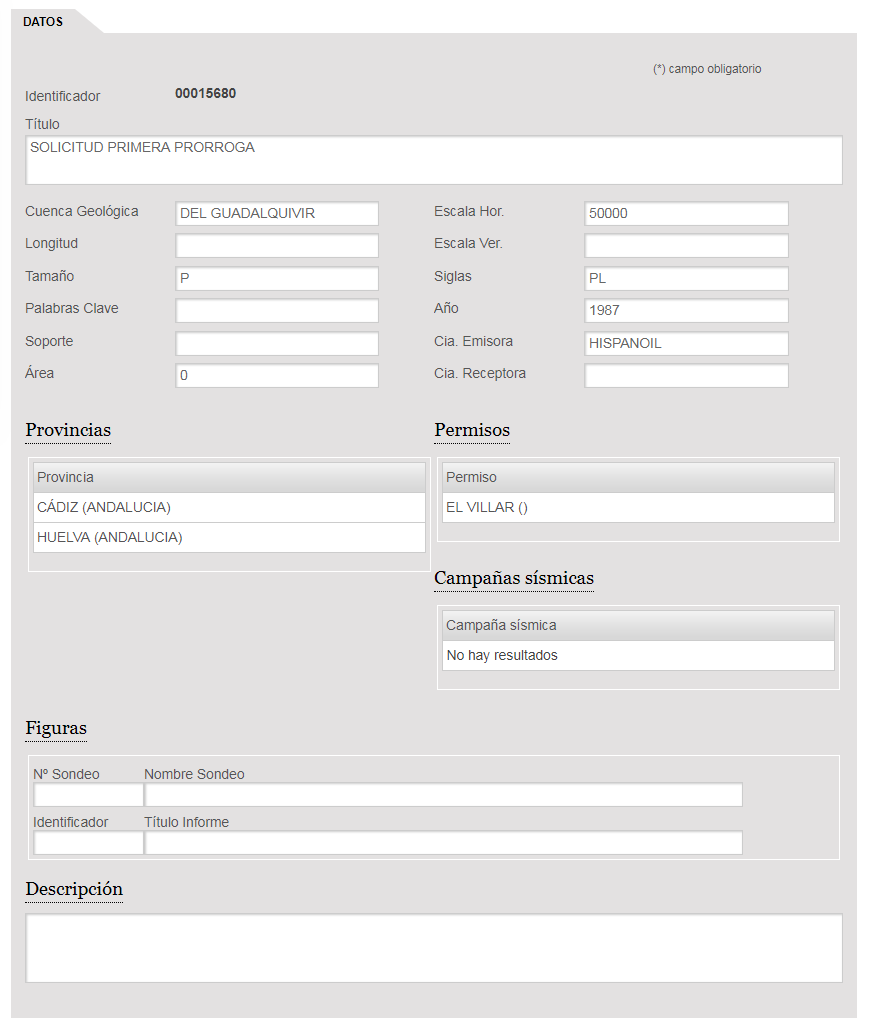Edit the Siglas field showing PL
869x1029 pixels.
pos(686,279)
